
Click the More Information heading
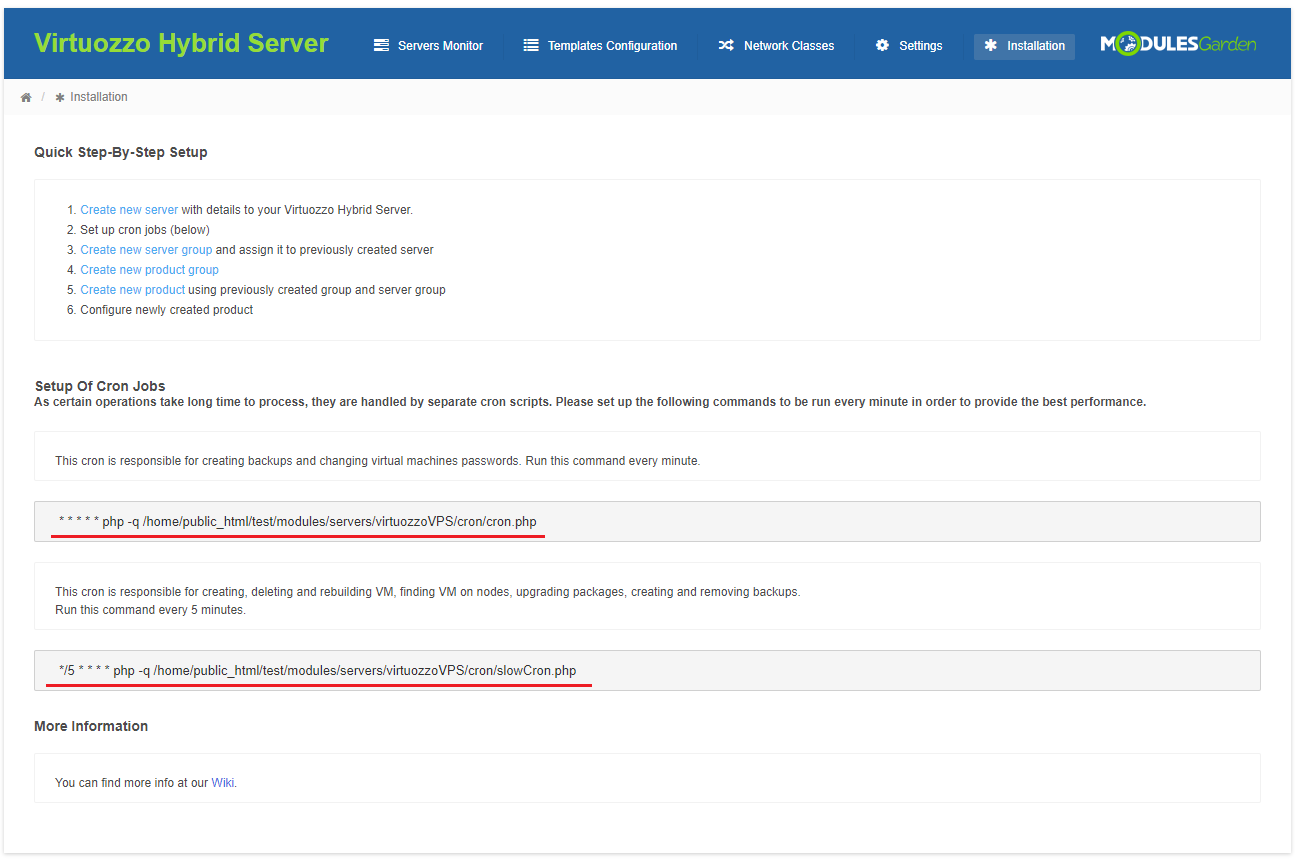tap(91, 726)
